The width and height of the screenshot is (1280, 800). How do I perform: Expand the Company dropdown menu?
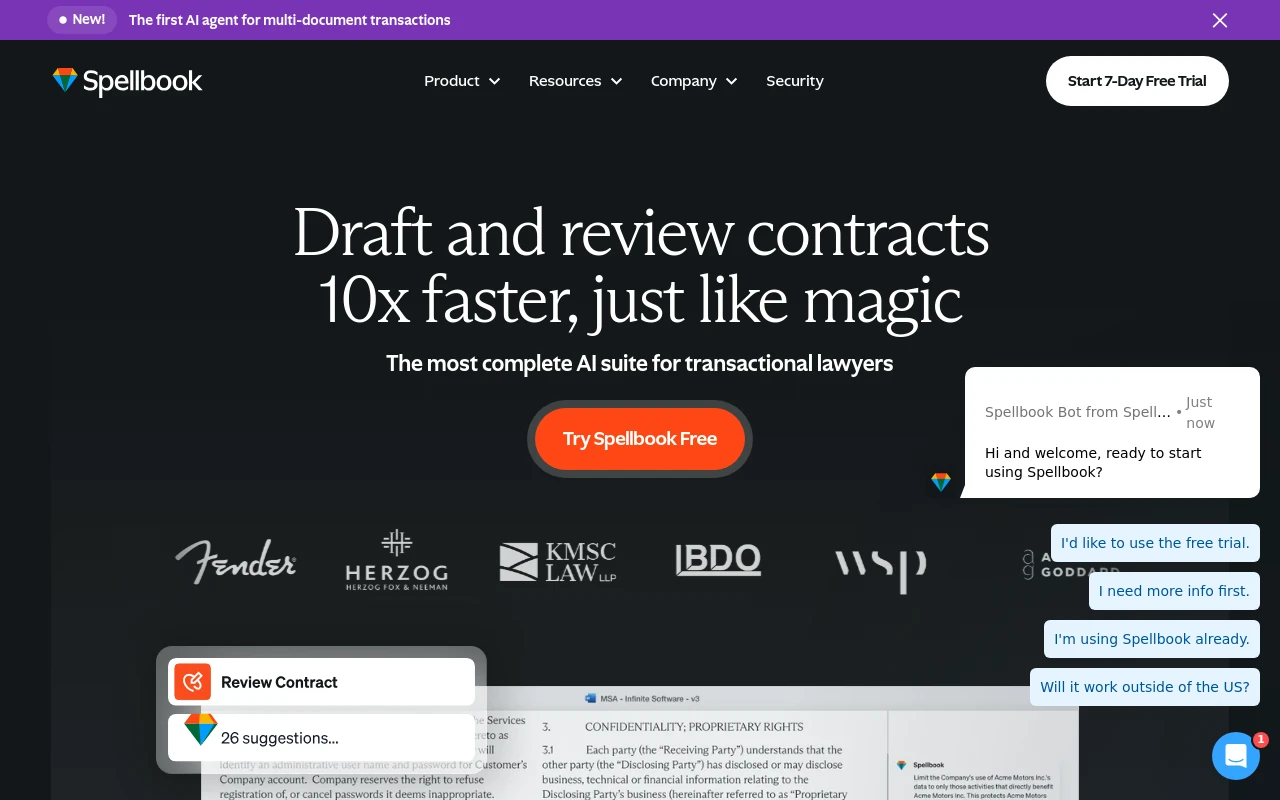tap(693, 81)
